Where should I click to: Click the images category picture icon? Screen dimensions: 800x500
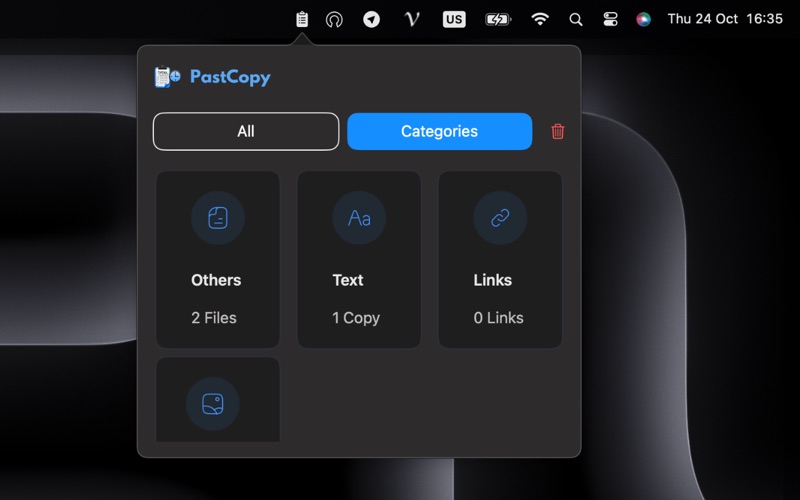213,404
